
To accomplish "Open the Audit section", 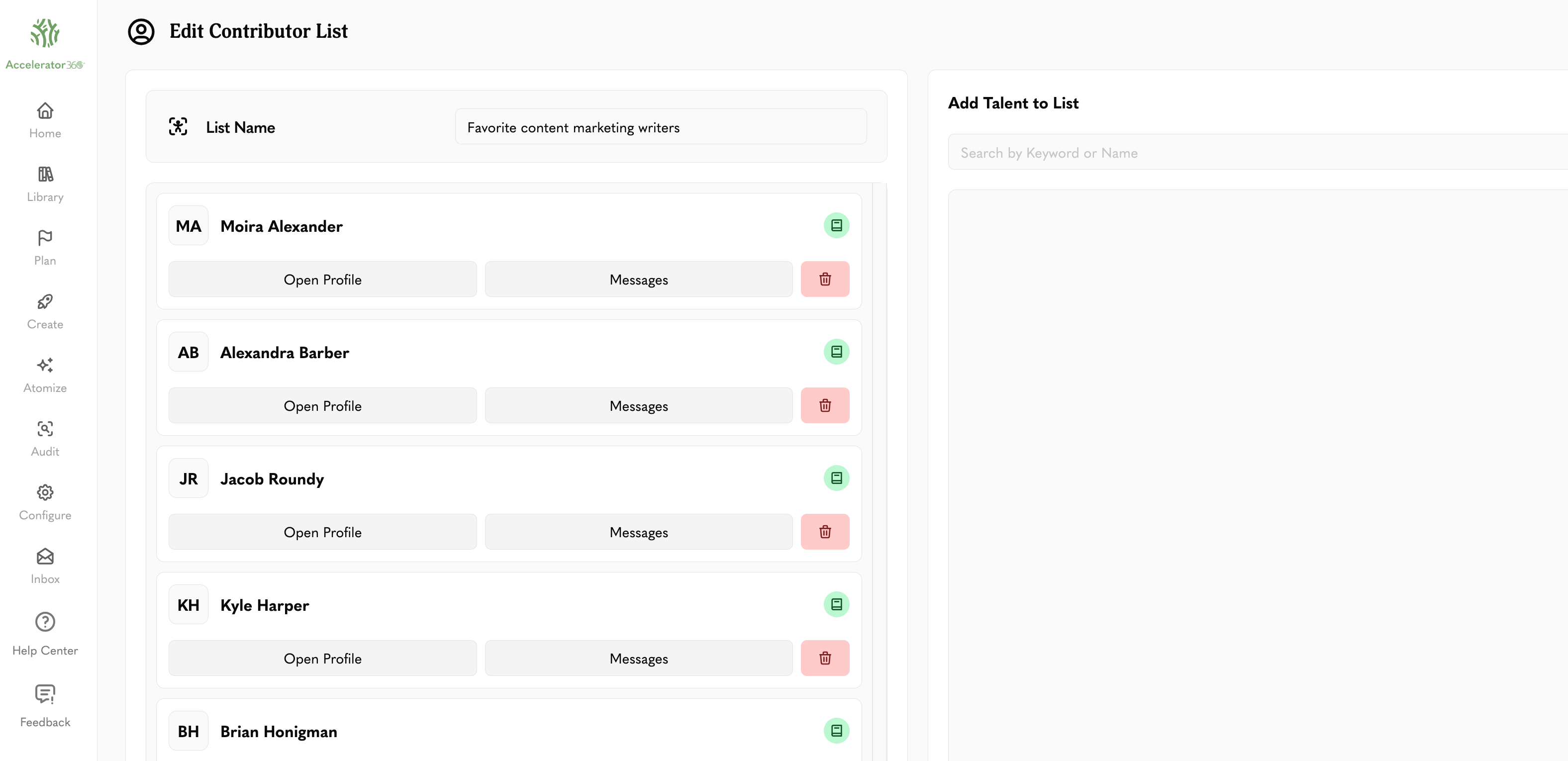I will click(45, 438).
